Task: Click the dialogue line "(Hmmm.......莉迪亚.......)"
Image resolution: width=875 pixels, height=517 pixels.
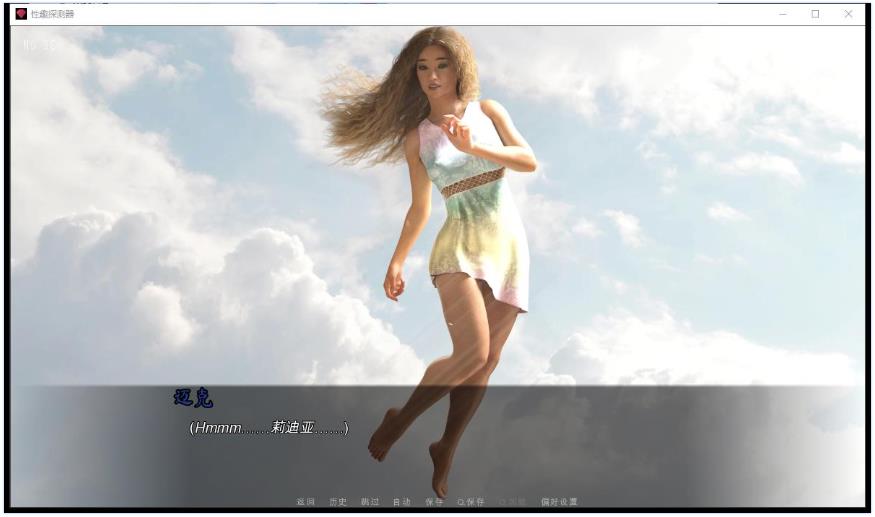Action: pos(268,428)
